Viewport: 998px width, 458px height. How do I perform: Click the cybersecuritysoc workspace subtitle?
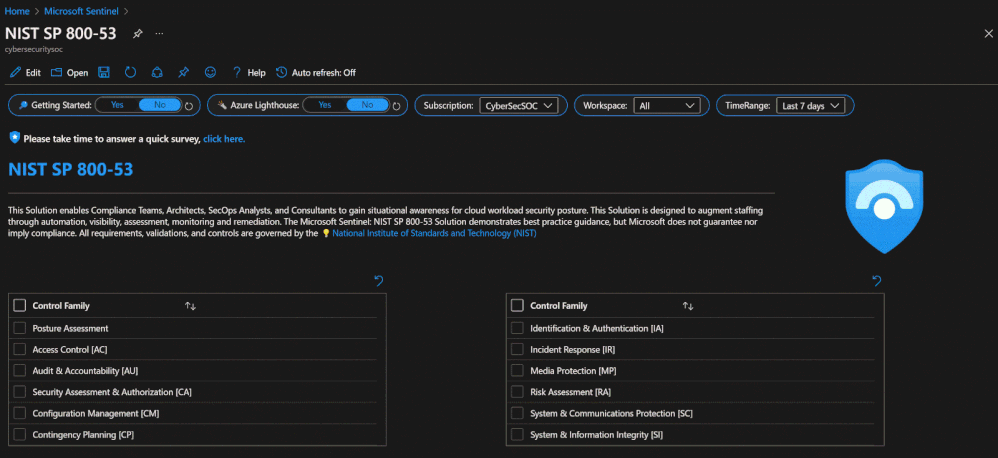pyautogui.click(x=34, y=48)
